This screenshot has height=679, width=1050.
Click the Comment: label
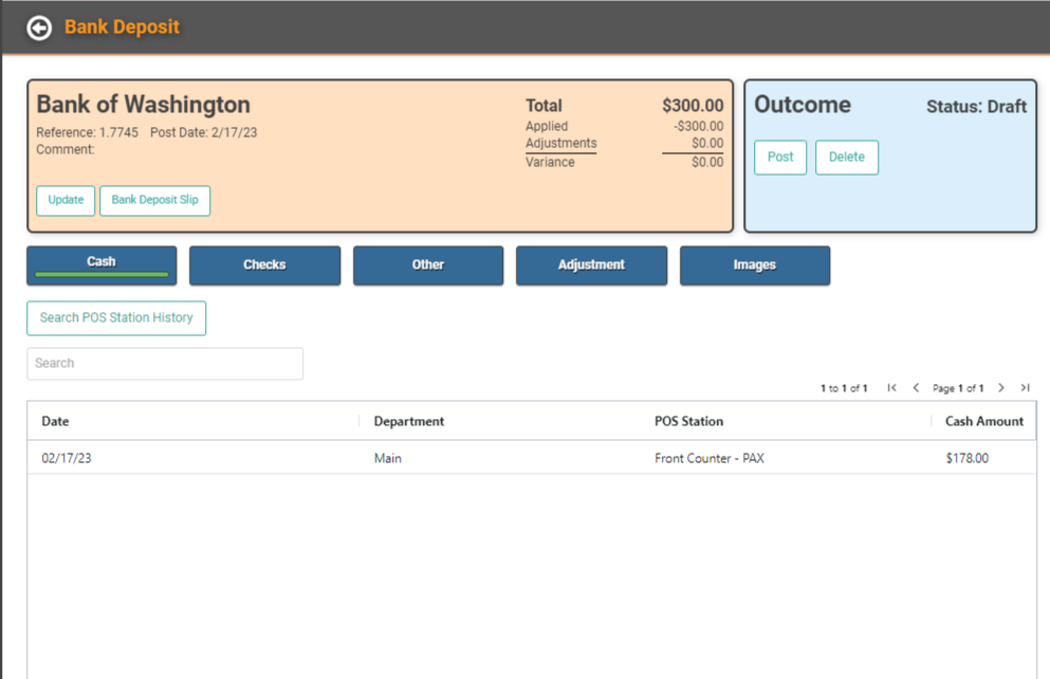(x=65, y=149)
